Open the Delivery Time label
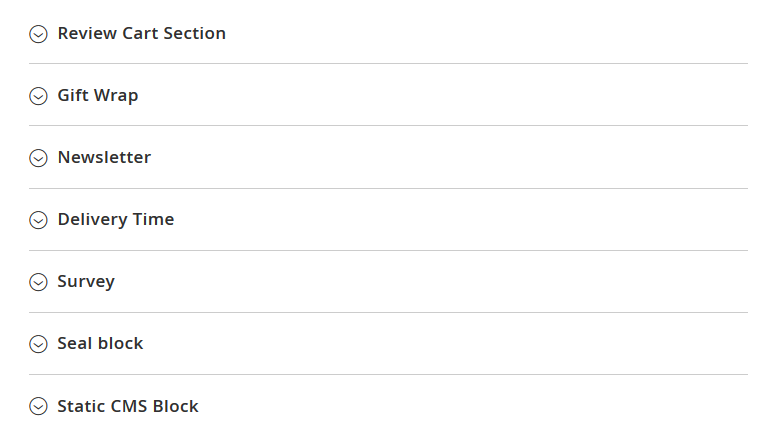 coord(115,219)
